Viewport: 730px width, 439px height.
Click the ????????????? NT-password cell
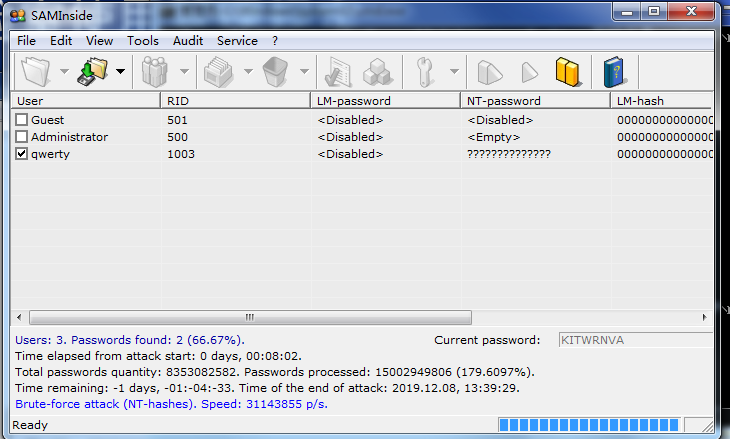[x=508, y=154]
